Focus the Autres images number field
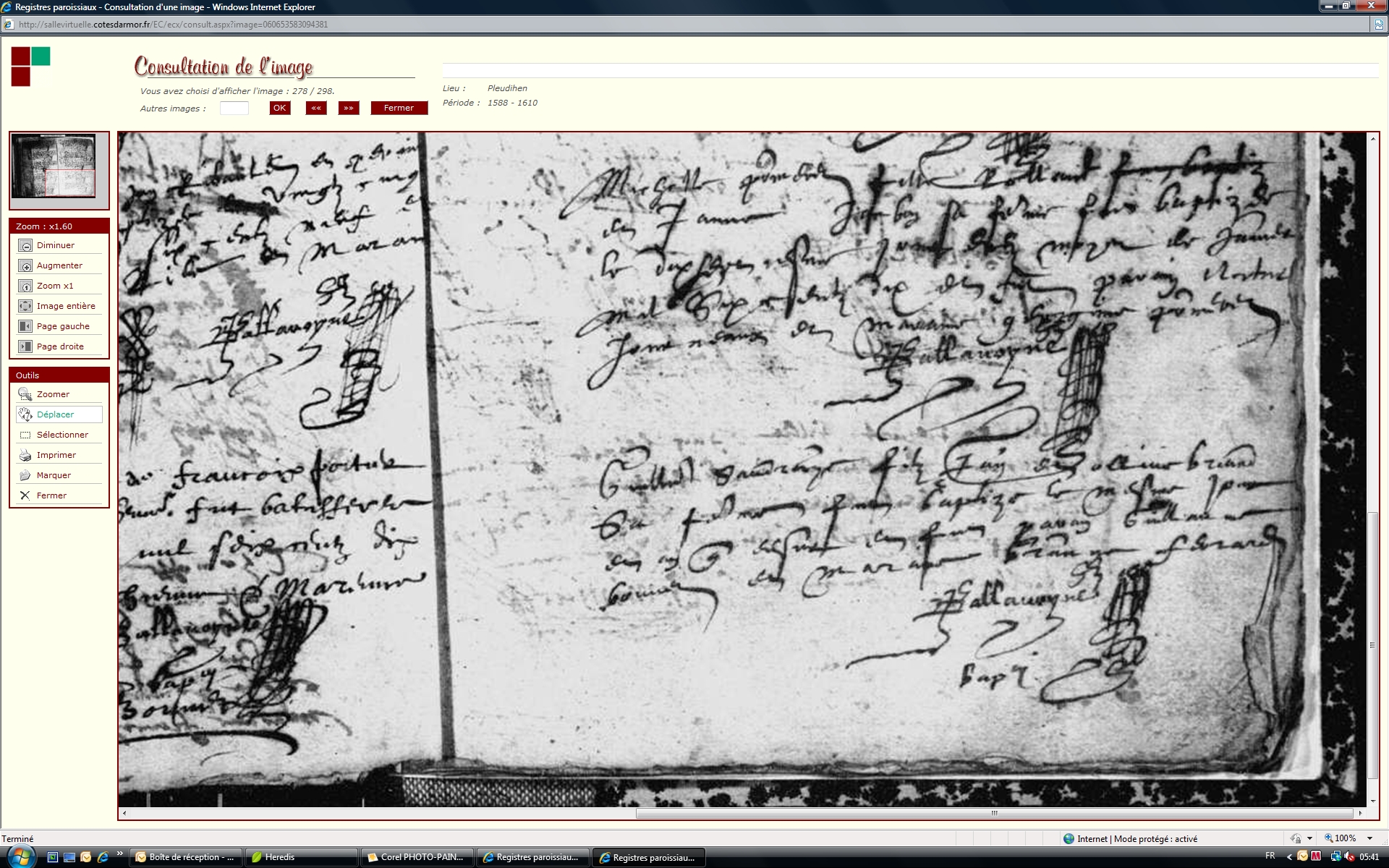 click(x=234, y=109)
